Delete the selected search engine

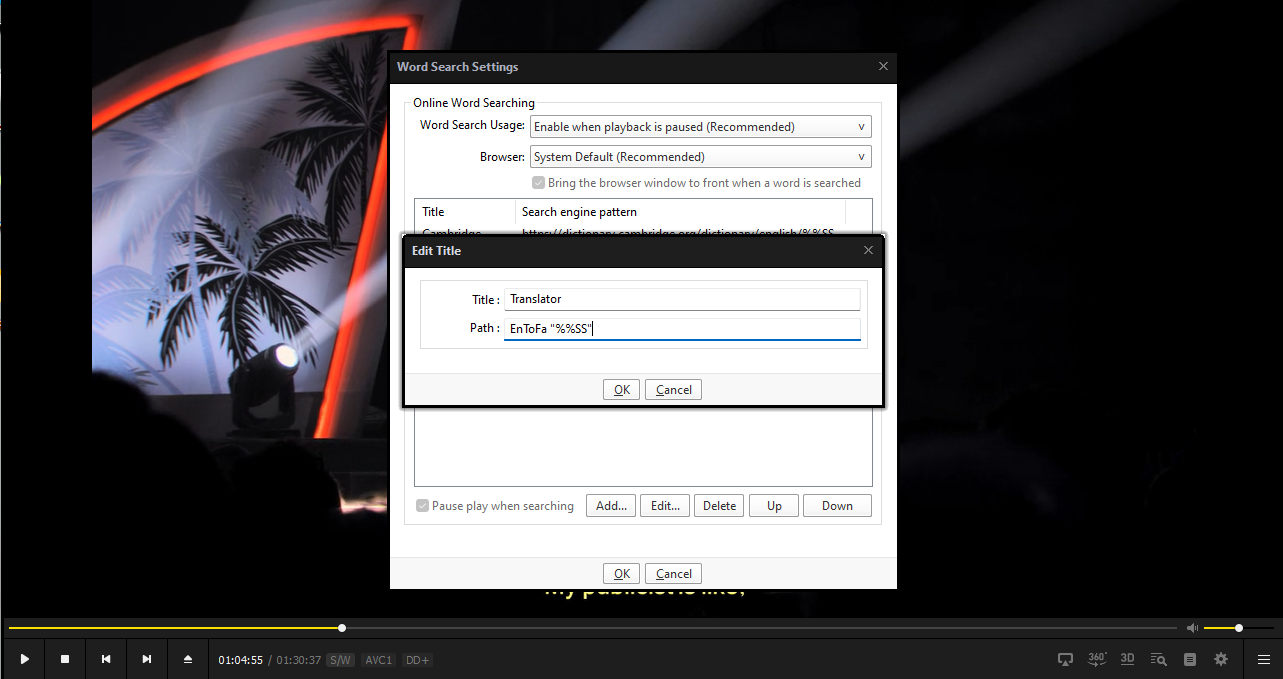(719, 506)
